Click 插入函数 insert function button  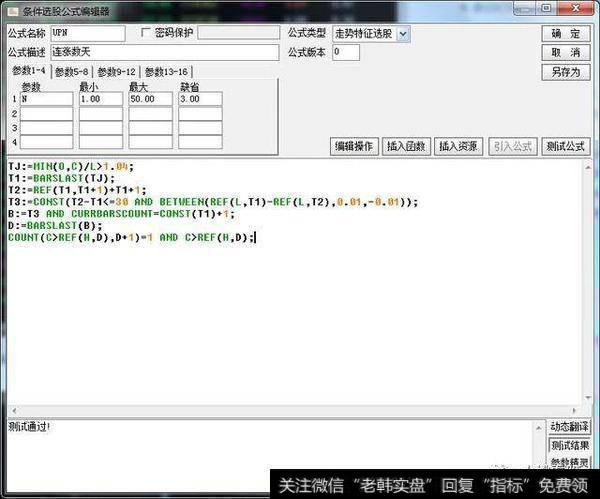pos(406,146)
